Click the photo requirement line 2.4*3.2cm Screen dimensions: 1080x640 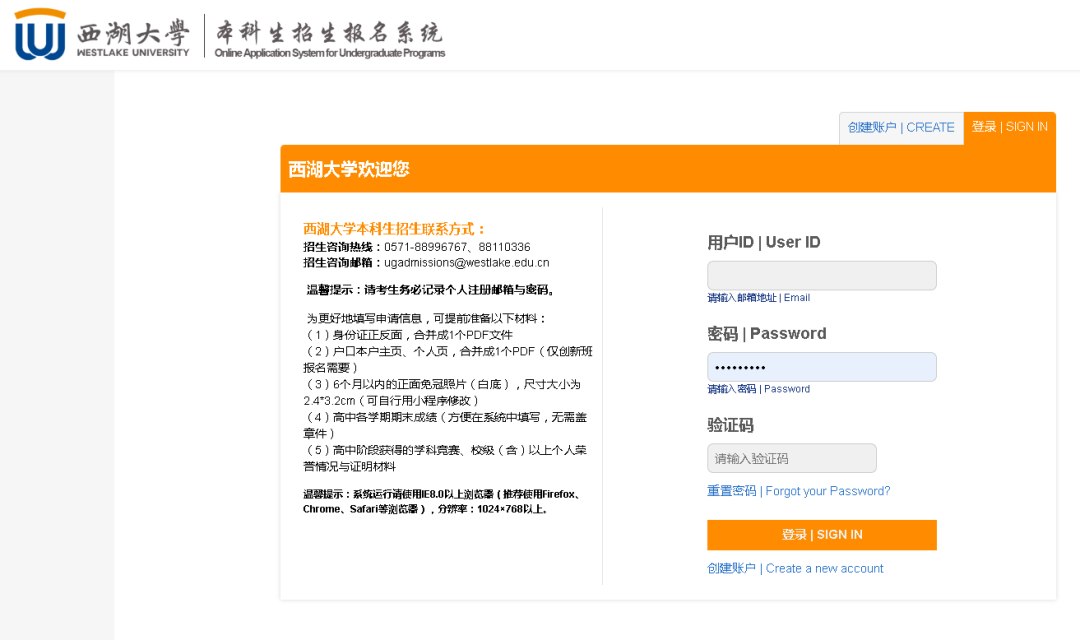[x=442, y=393]
